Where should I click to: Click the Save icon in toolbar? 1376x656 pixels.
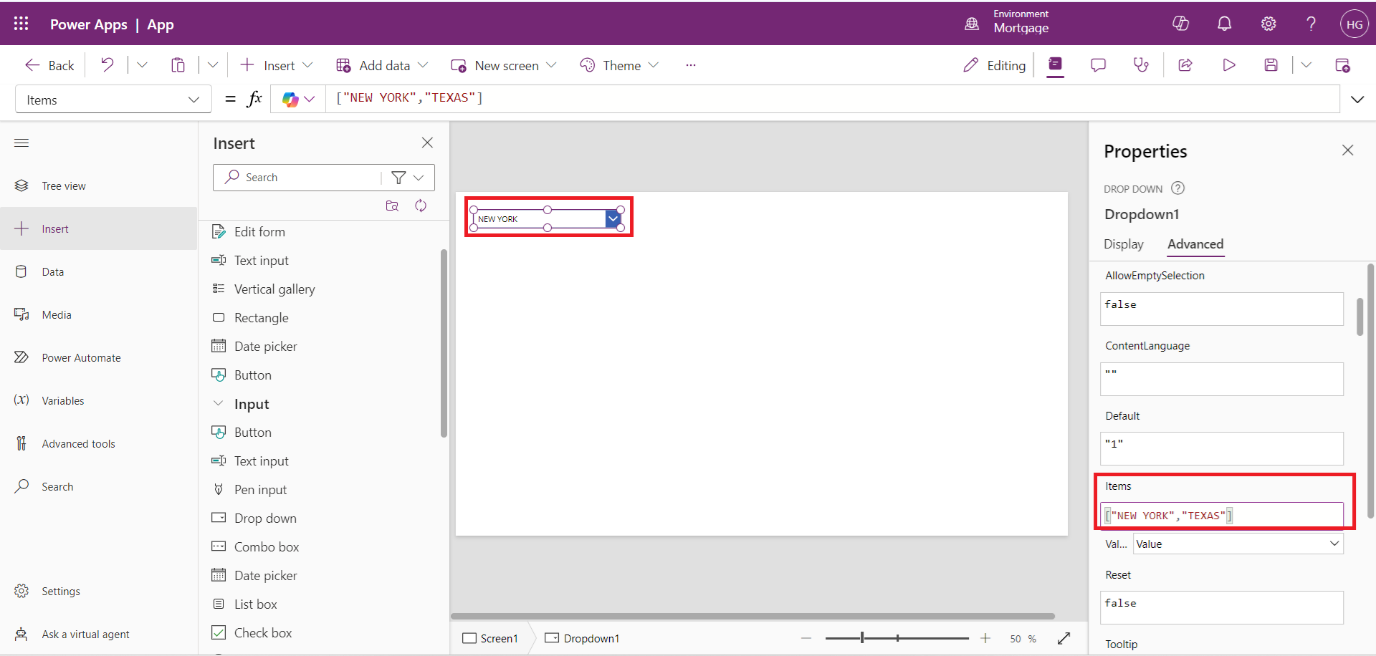click(x=1271, y=65)
